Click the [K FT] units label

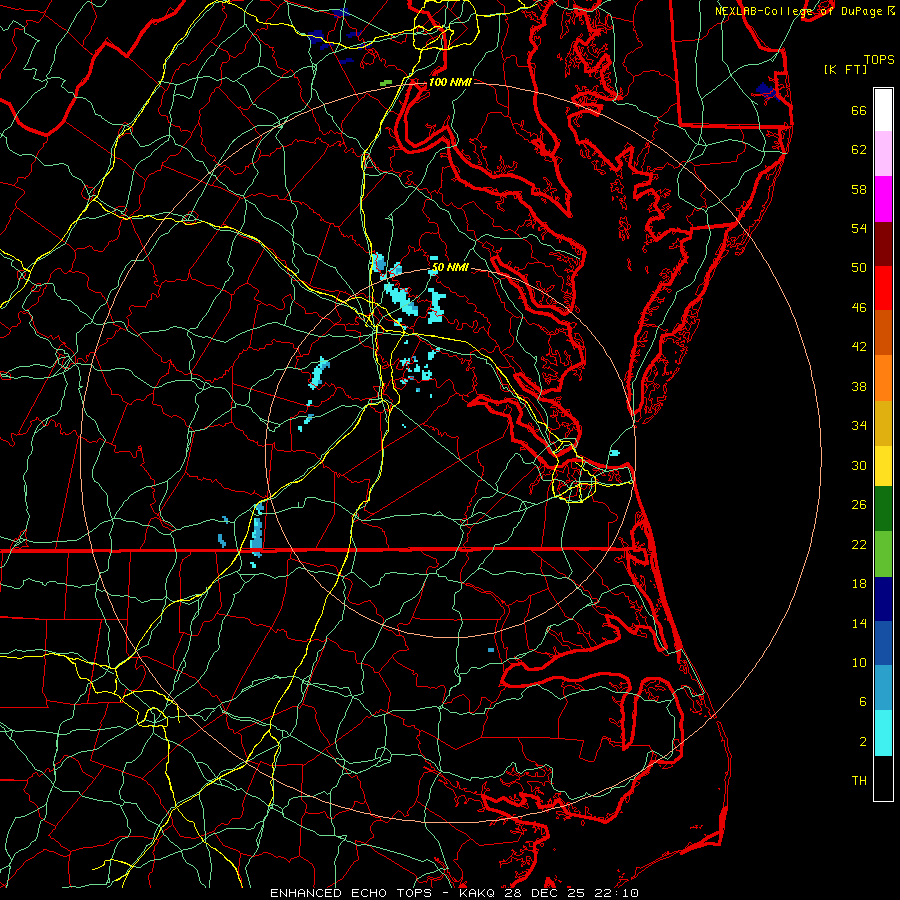click(845, 69)
